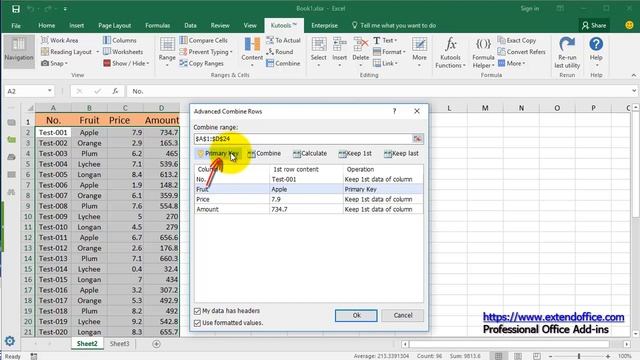Add a new sheet
The width and height of the screenshot is (640, 360).
[156, 344]
